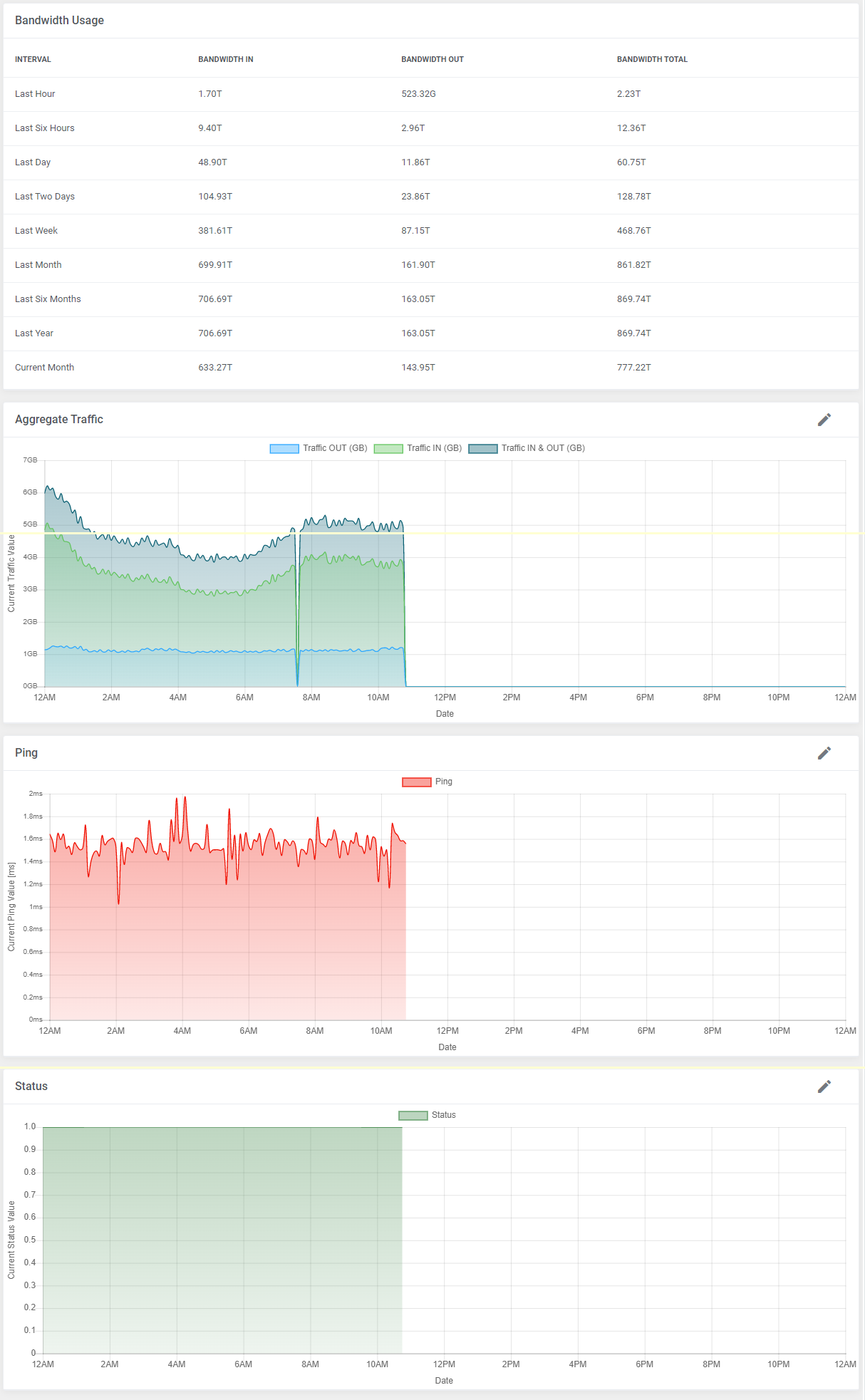Image resolution: width=865 pixels, height=1400 pixels.
Task: Select the 699.91T Last Month value
Action: click(215, 265)
